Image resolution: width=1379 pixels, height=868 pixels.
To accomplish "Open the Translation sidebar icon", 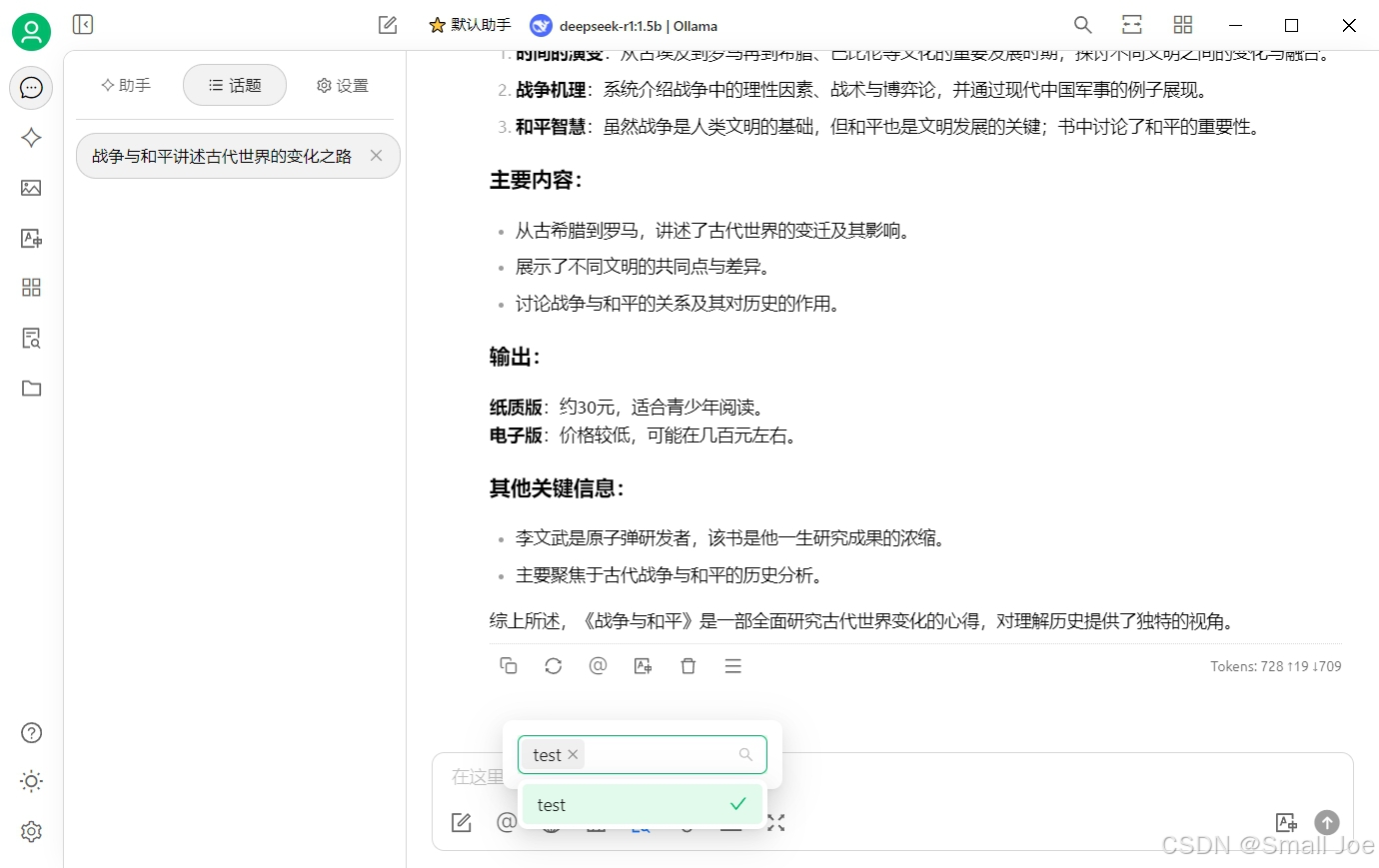I will pyautogui.click(x=31, y=238).
